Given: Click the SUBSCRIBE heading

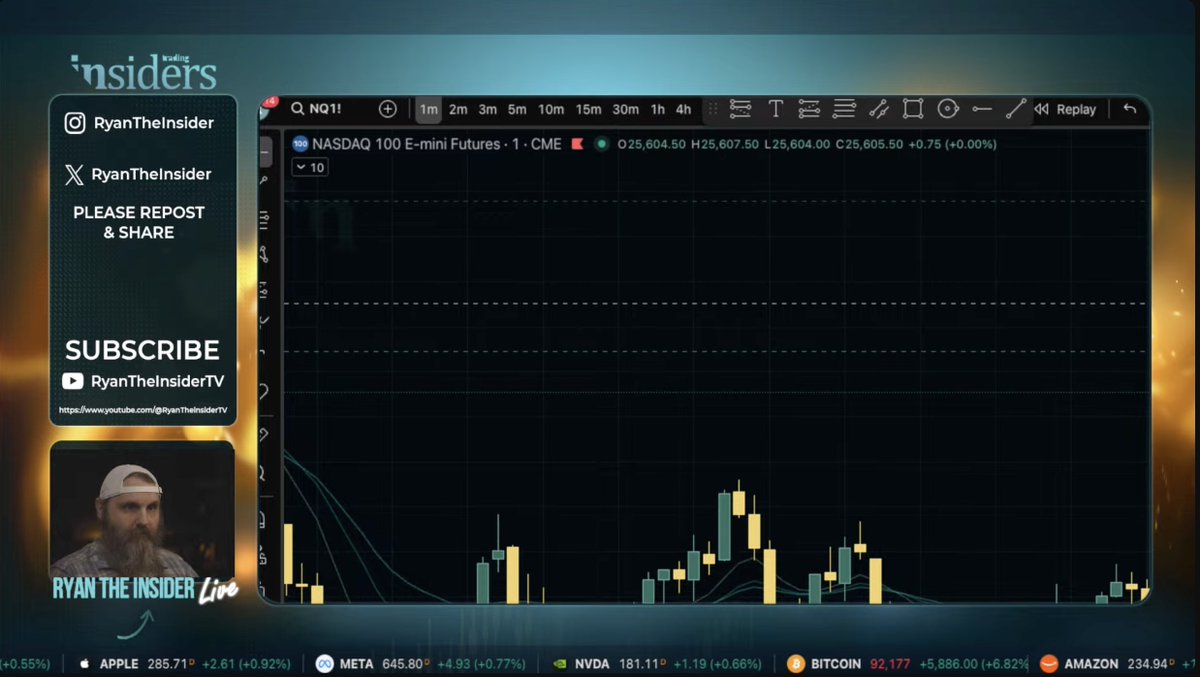Looking at the screenshot, I should tap(142, 350).
